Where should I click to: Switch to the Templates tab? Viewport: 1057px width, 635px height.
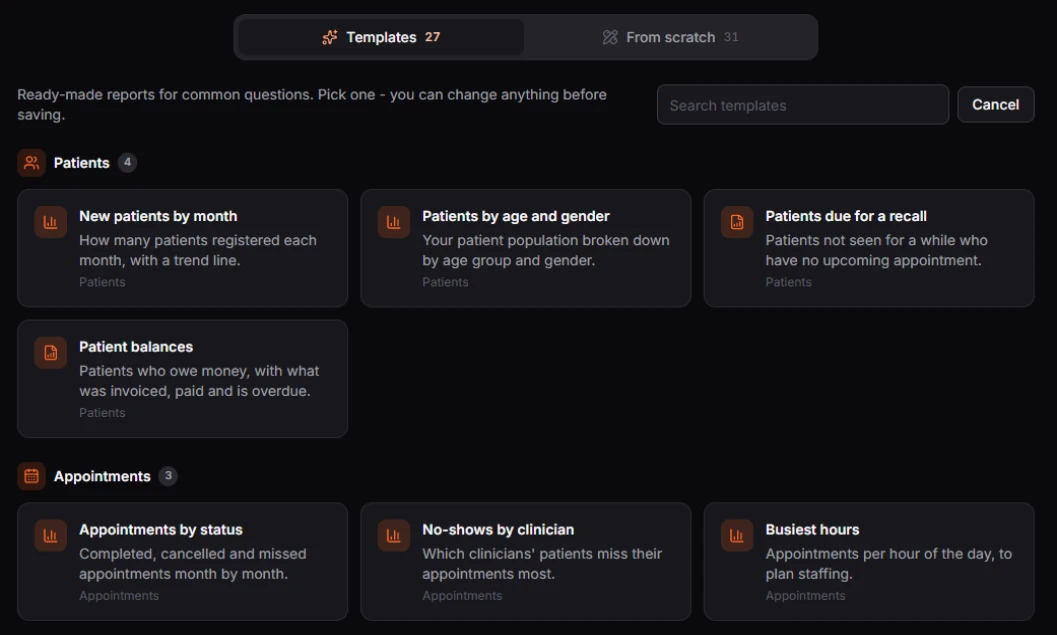(x=381, y=37)
